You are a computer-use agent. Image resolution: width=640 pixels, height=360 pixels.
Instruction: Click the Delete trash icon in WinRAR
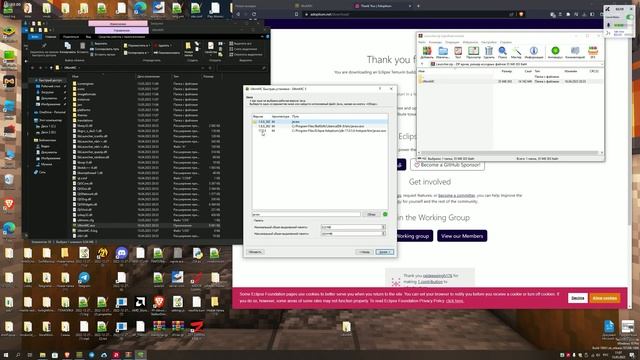(x=489, y=52)
